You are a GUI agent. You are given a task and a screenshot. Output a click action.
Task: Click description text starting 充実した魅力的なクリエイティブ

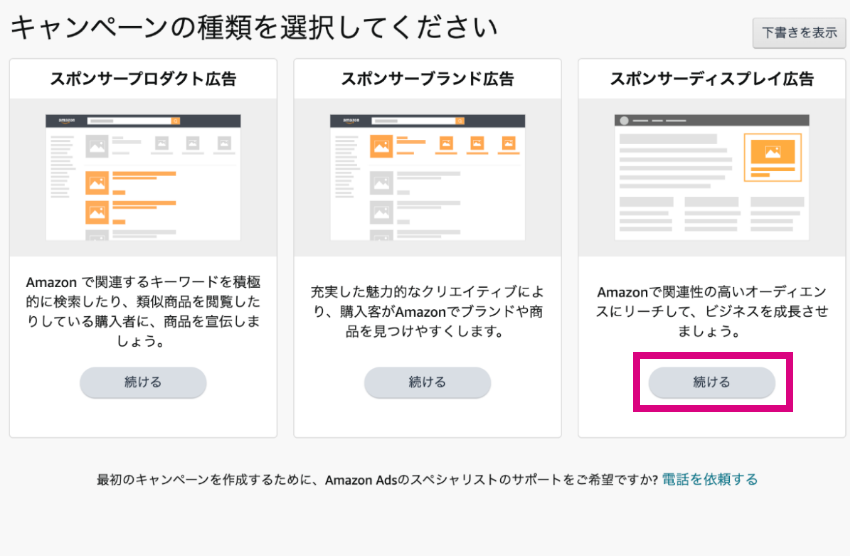(427, 311)
